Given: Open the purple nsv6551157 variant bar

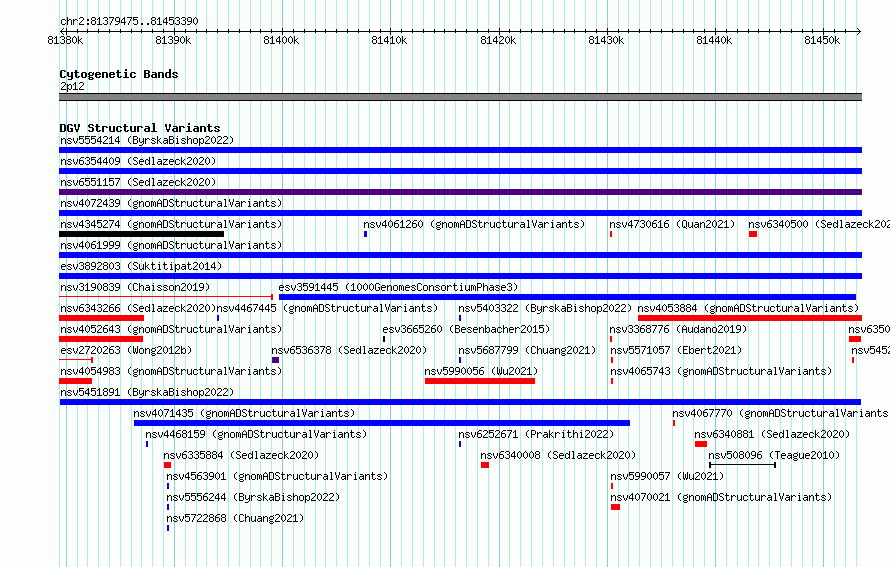Looking at the screenshot, I should click(x=460, y=192).
